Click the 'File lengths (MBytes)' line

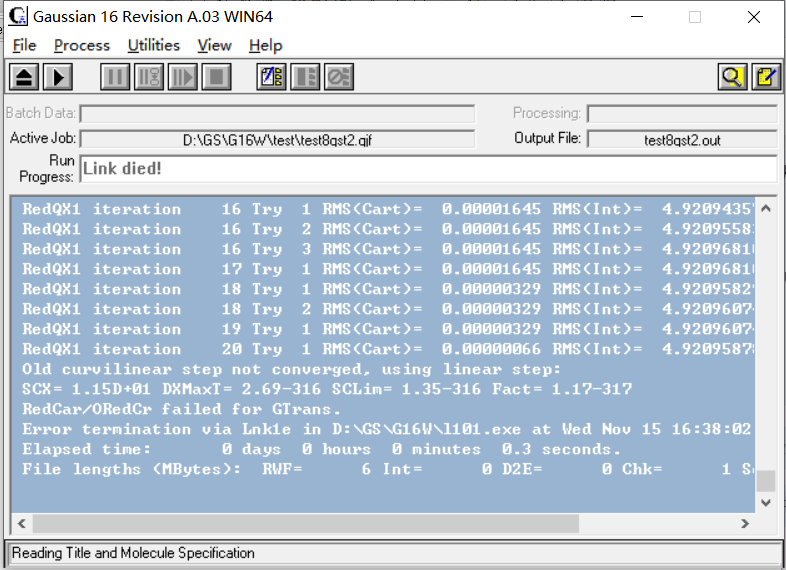387,469
